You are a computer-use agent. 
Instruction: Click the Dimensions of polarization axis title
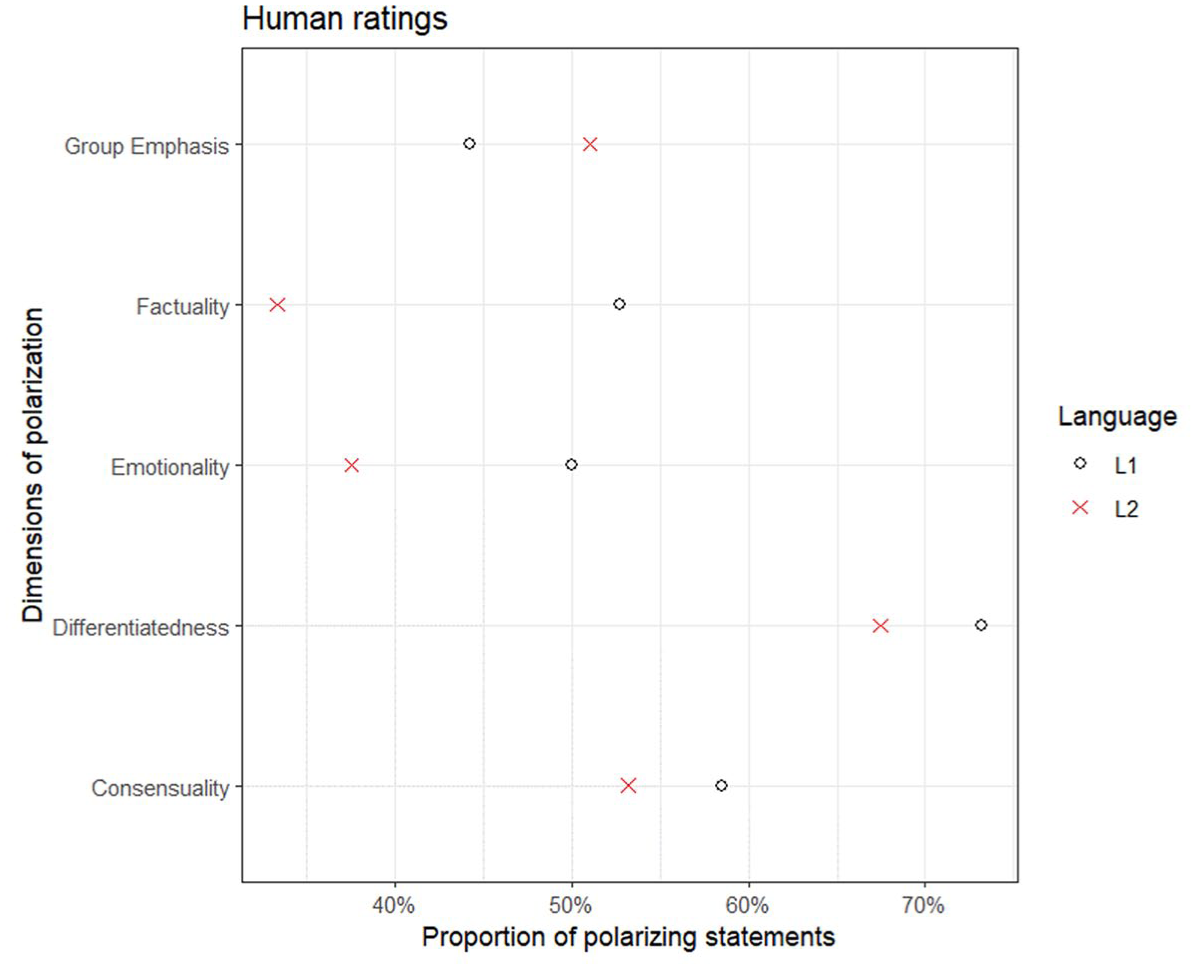coord(33,465)
